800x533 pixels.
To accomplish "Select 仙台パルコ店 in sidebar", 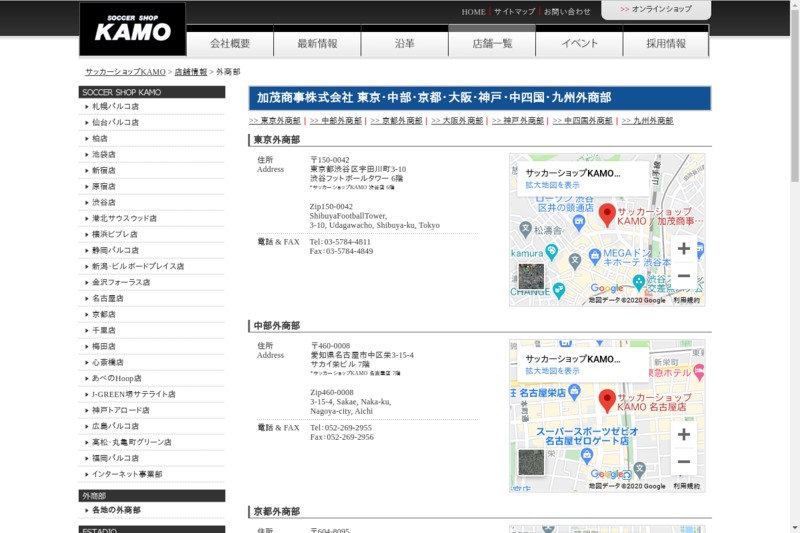I will (115, 122).
